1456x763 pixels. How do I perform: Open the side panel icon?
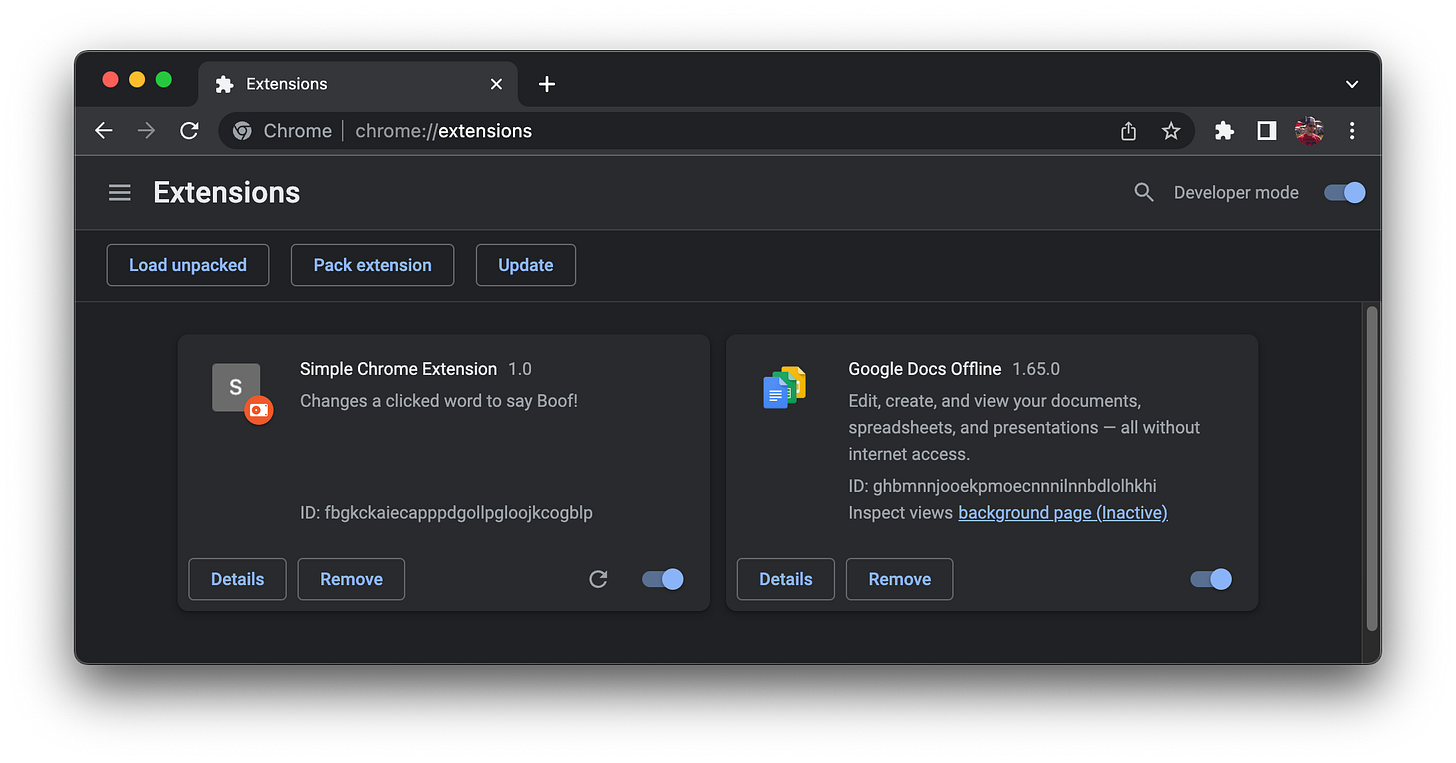click(1267, 131)
